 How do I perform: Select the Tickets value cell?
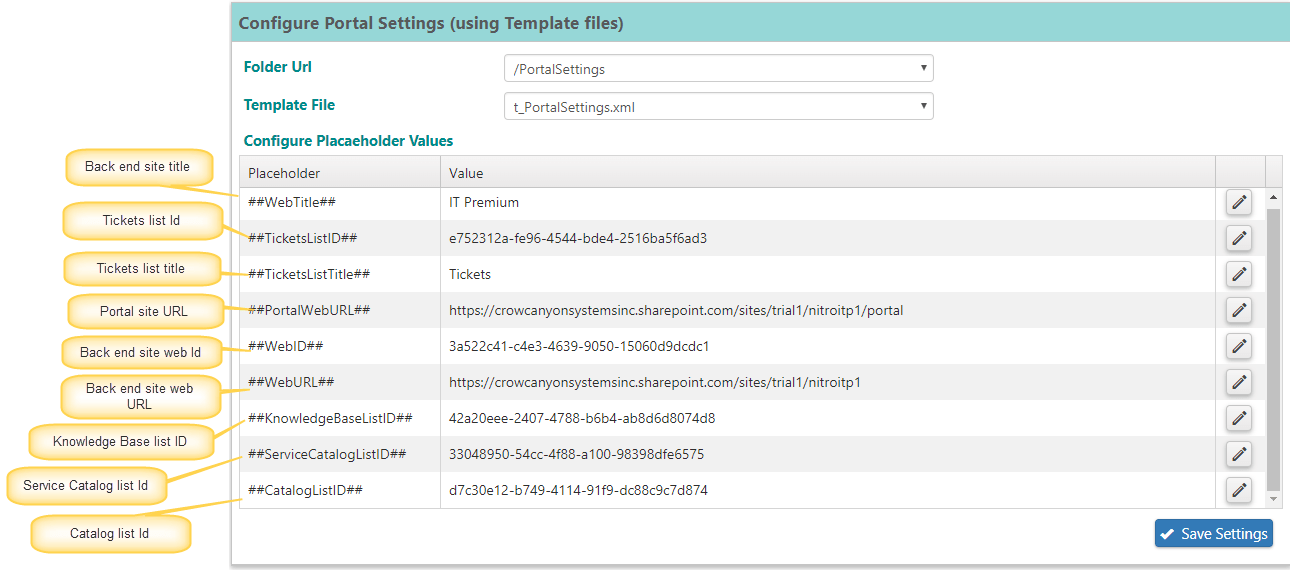tap(828, 274)
